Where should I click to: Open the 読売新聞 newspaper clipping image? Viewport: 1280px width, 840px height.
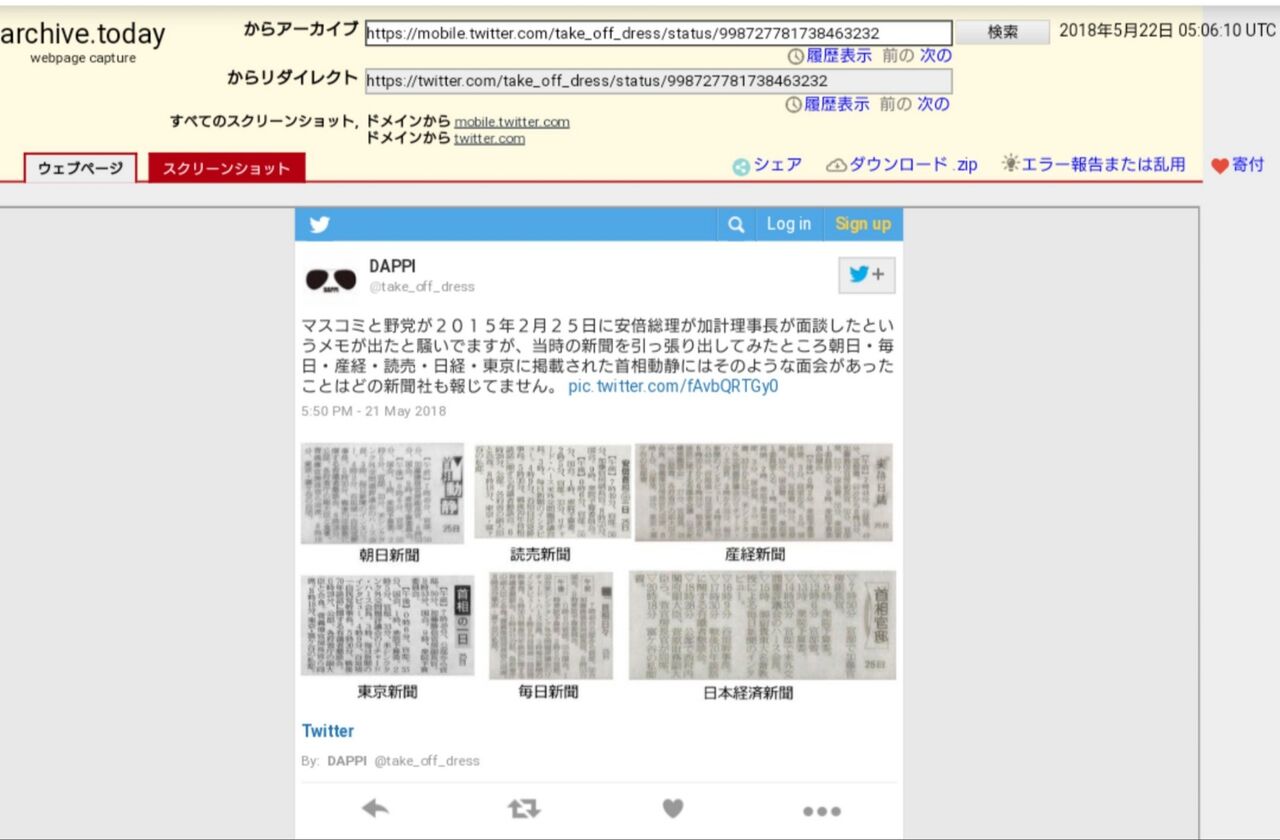[553, 492]
